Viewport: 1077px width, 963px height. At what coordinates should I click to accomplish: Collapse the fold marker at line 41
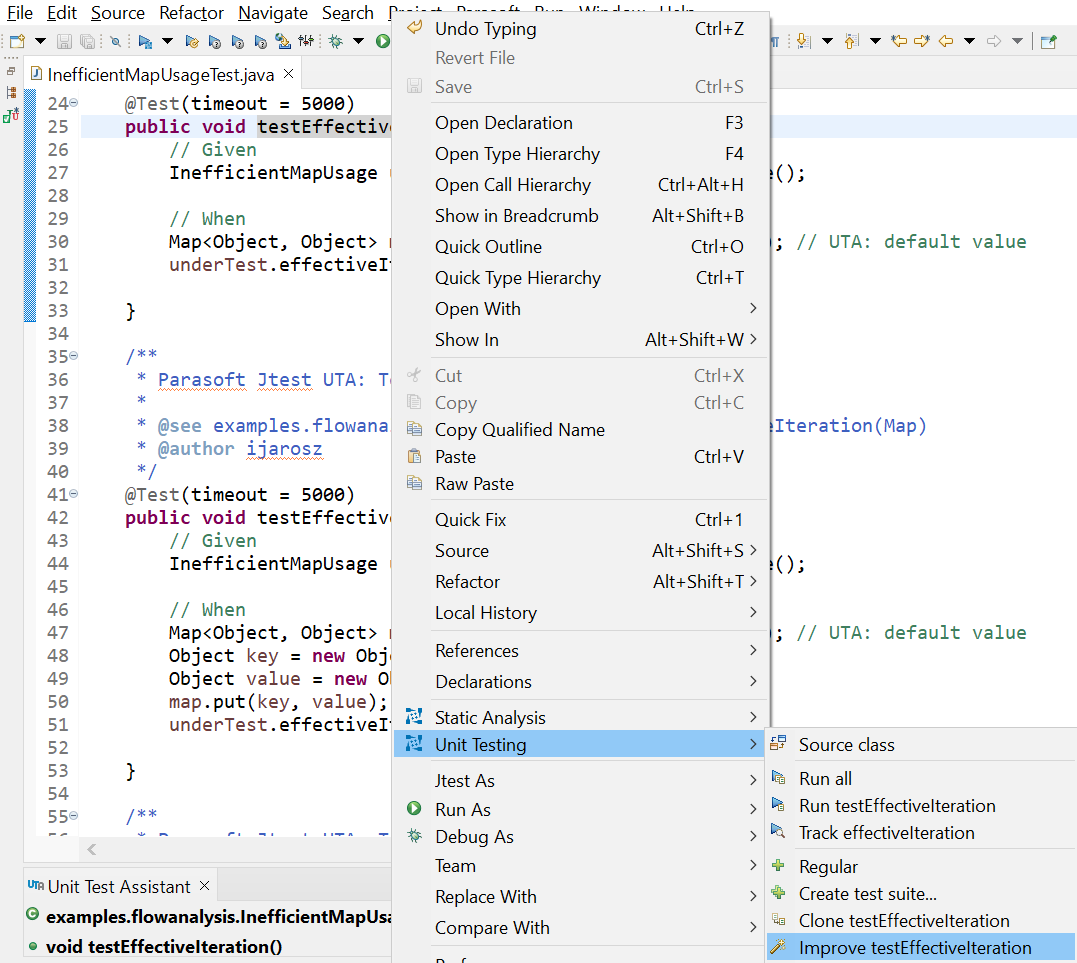[x=73, y=494]
